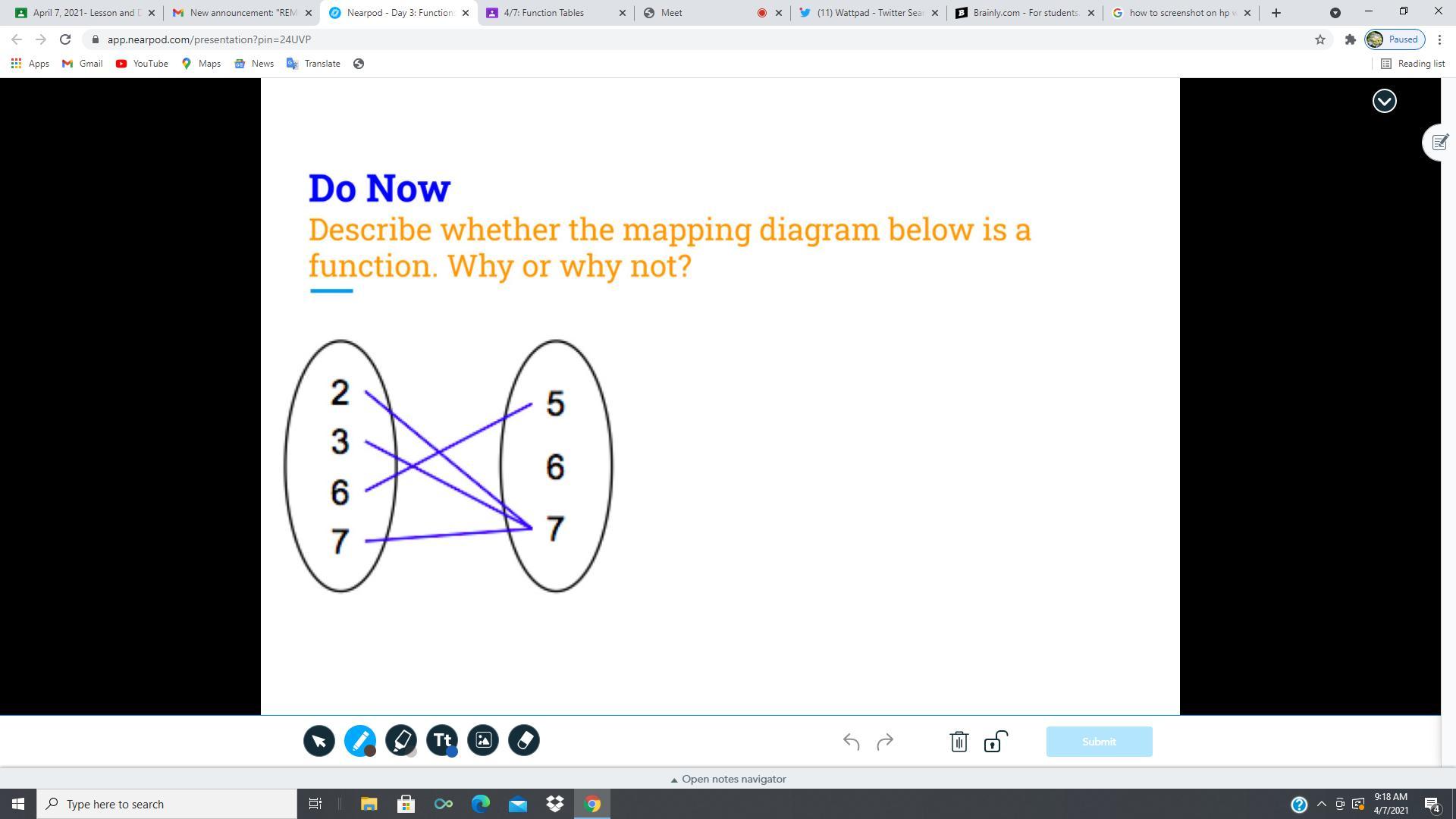Expand the Open notes navigator
This screenshot has width=1456, height=819.
(728, 779)
